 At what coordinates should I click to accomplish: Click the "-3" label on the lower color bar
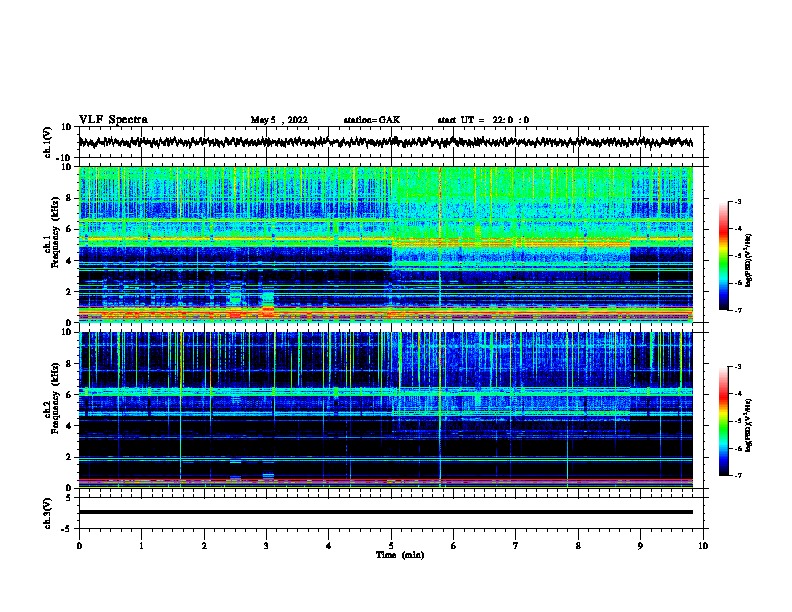[x=738, y=367]
